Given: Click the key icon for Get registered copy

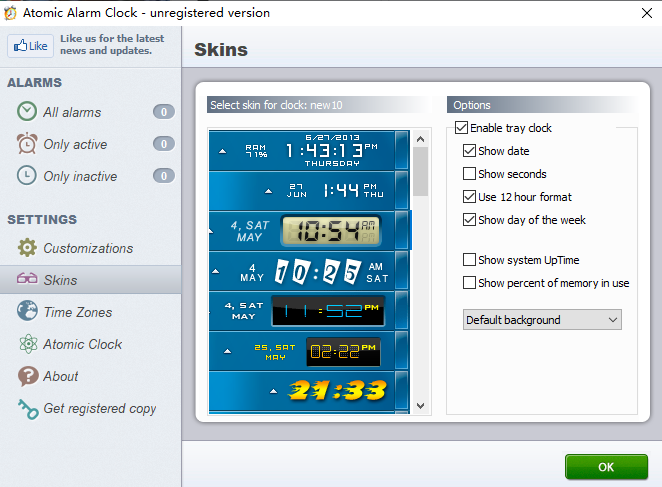Looking at the screenshot, I should [27, 408].
